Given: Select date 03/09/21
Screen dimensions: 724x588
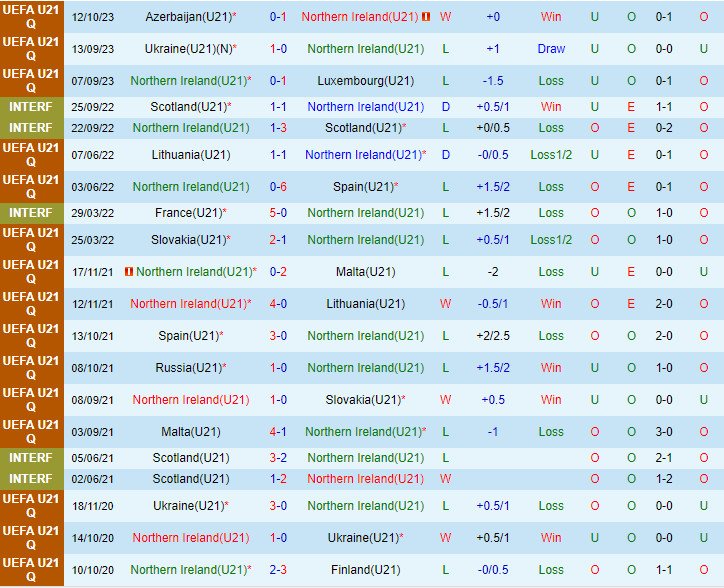Looking at the screenshot, I should (92, 431).
